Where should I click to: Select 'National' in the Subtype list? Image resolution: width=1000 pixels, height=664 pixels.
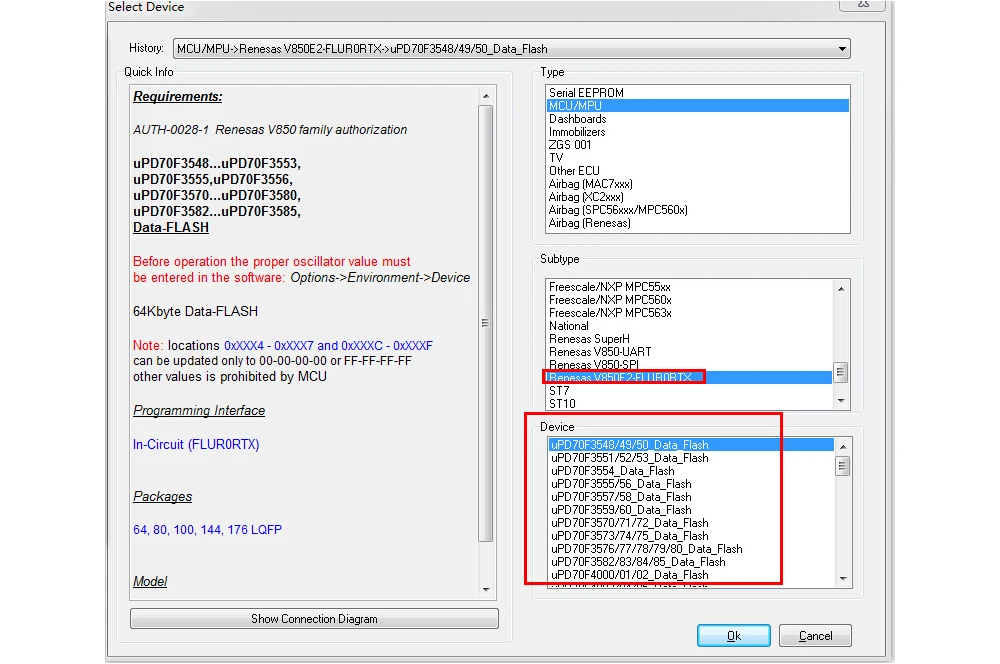click(x=689, y=326)
